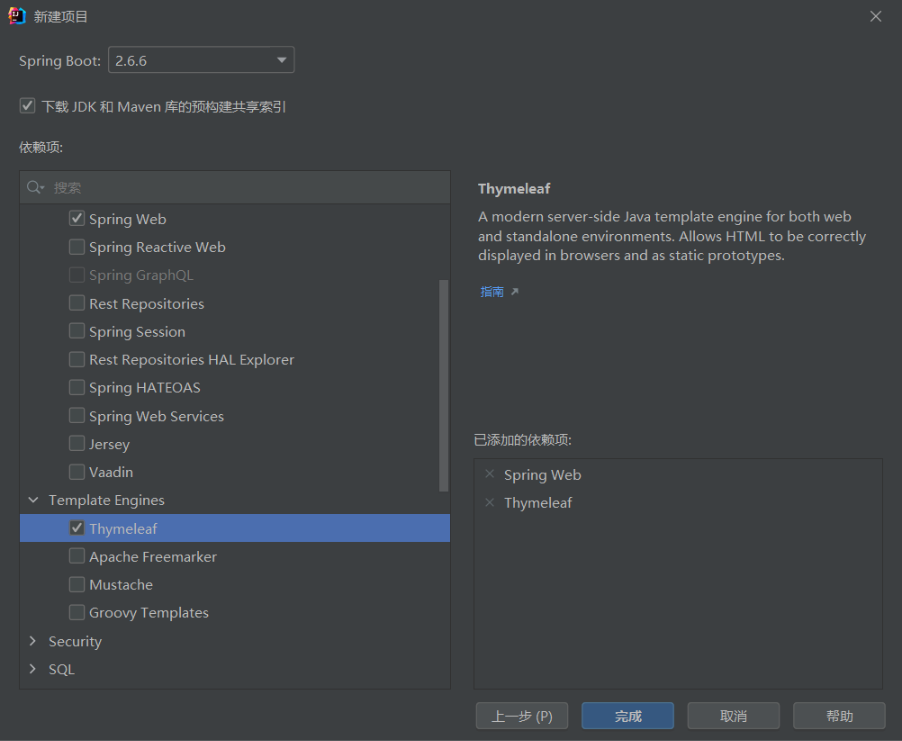Select Spring Web in added dependencies list
Viewport: 902px width, 741px height.
pyautogui.click(x=542, y=475)
